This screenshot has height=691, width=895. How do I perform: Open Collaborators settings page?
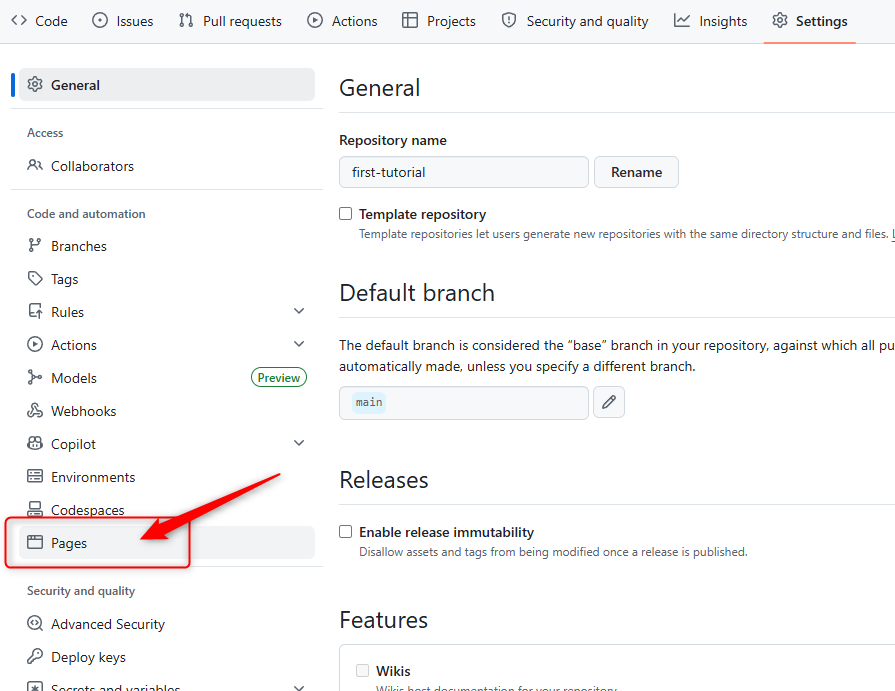pos(92,166)
